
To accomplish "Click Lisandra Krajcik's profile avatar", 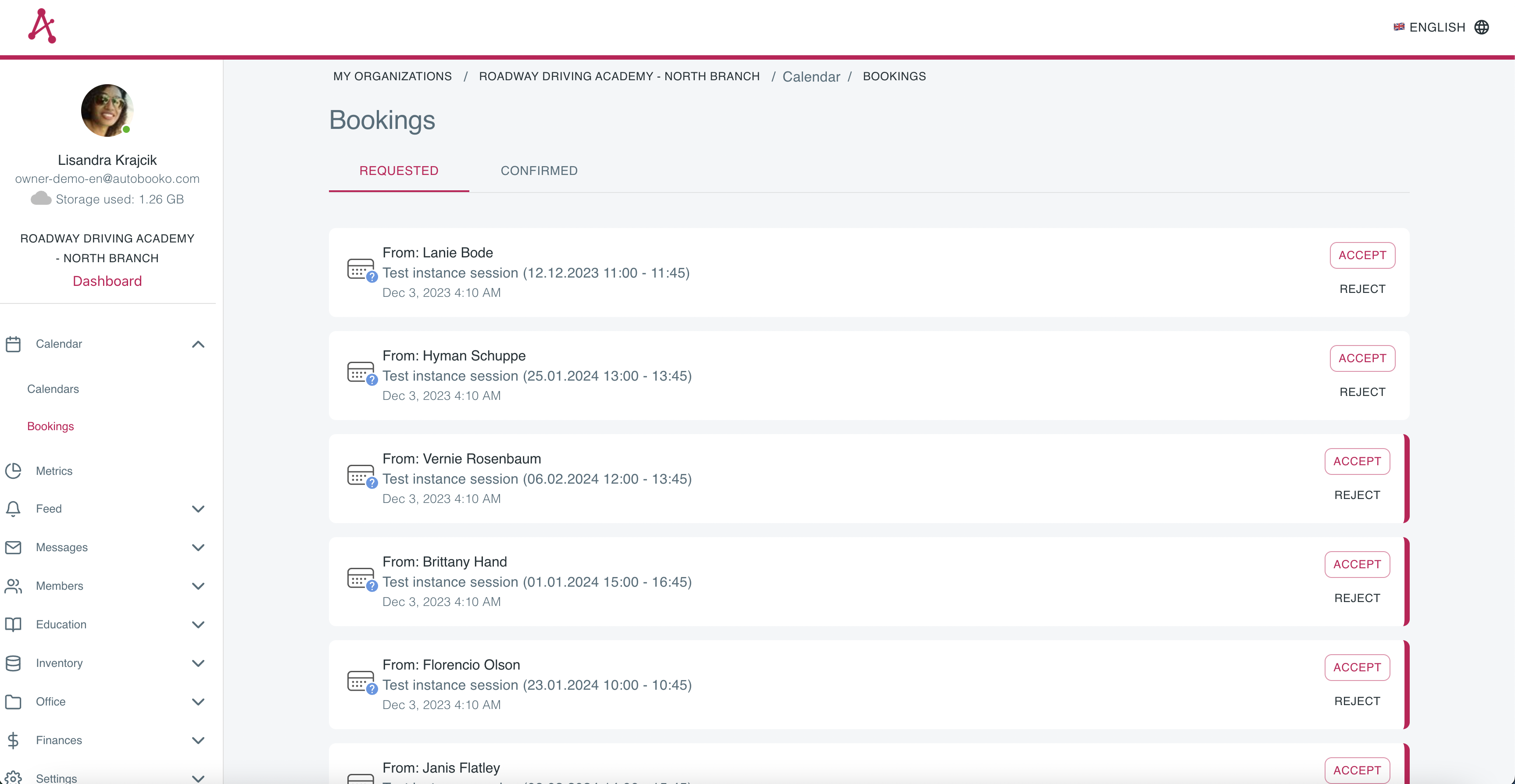I will (x=107, y=110).
